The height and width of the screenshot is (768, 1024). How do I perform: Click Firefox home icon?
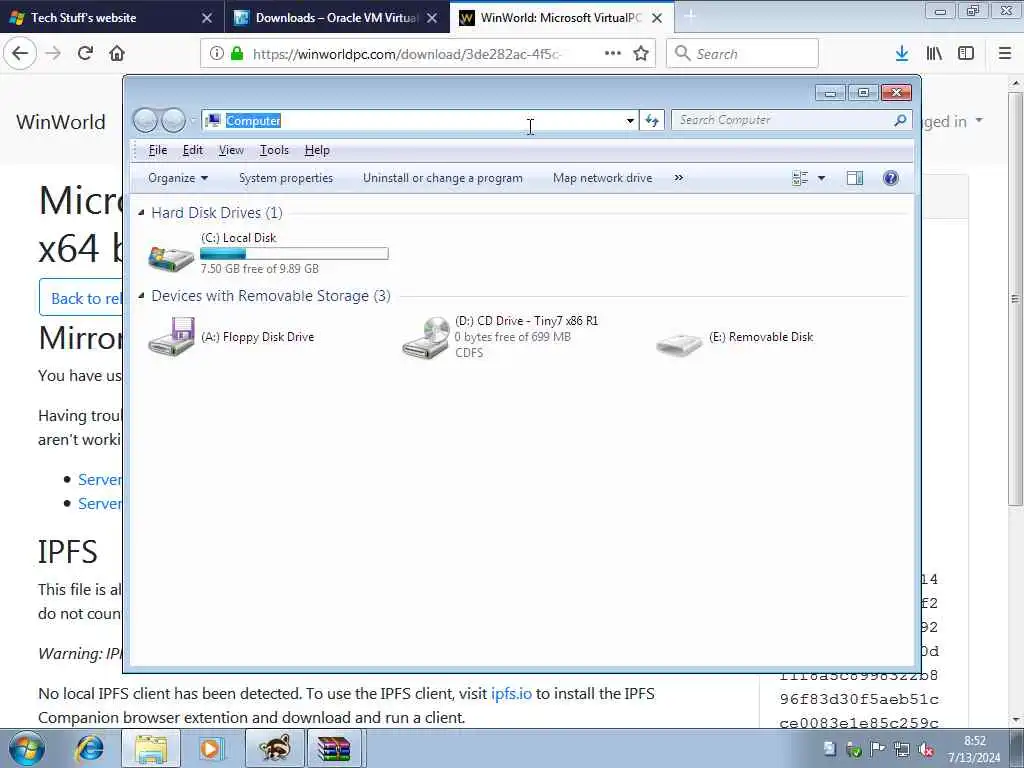click(x=117, y=54)
